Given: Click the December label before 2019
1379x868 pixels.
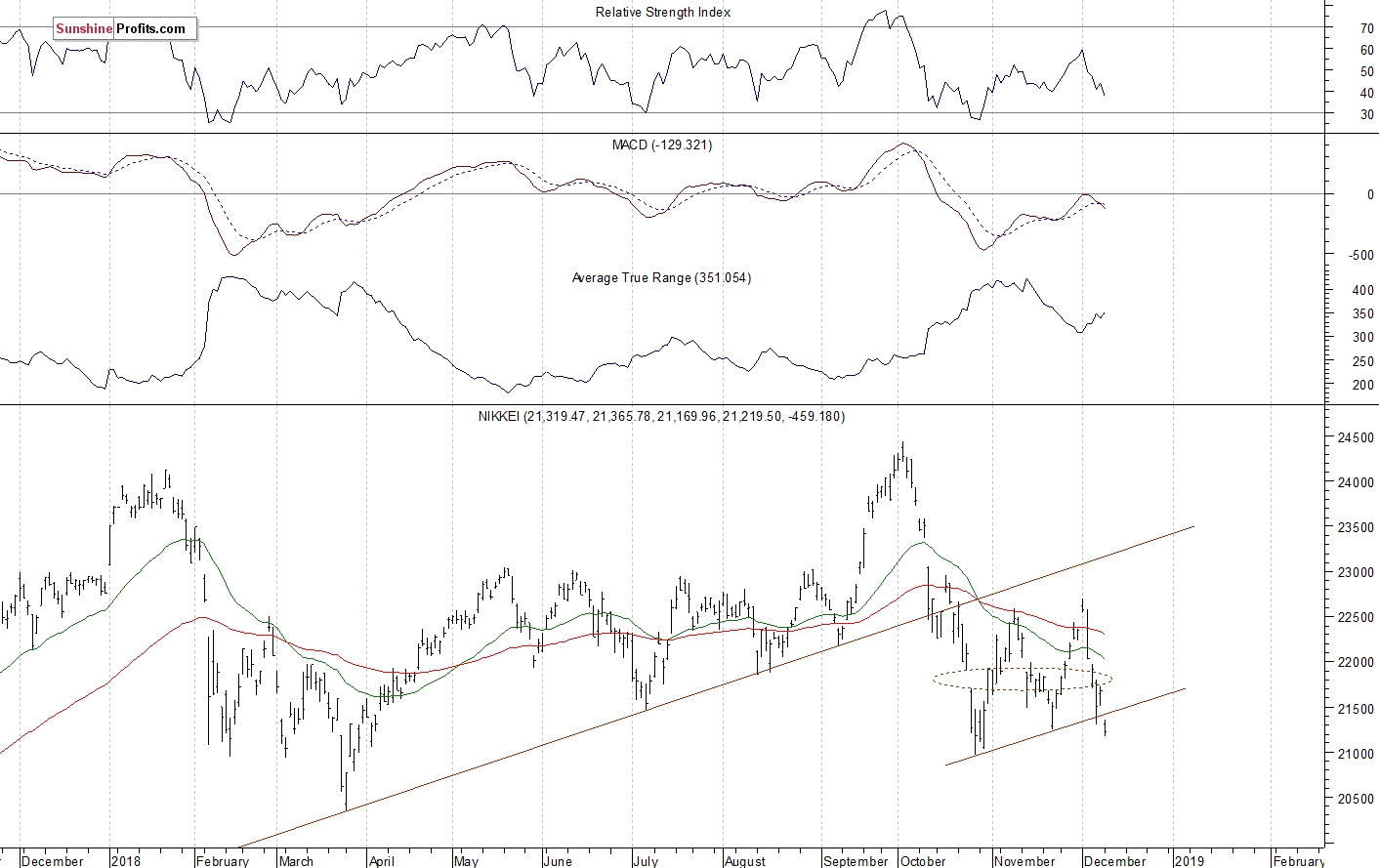Looking at the screenshot, I should [1115, 861].
